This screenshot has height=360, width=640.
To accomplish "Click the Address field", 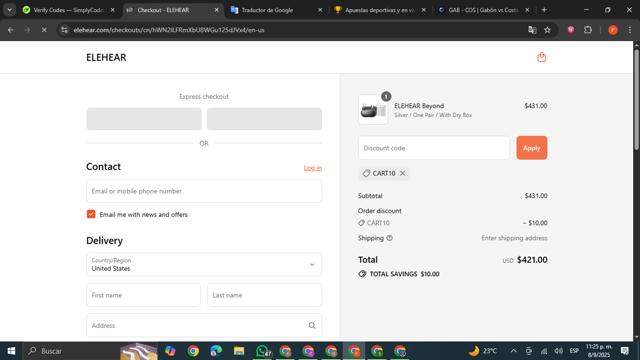I will [x=204, y=325].
